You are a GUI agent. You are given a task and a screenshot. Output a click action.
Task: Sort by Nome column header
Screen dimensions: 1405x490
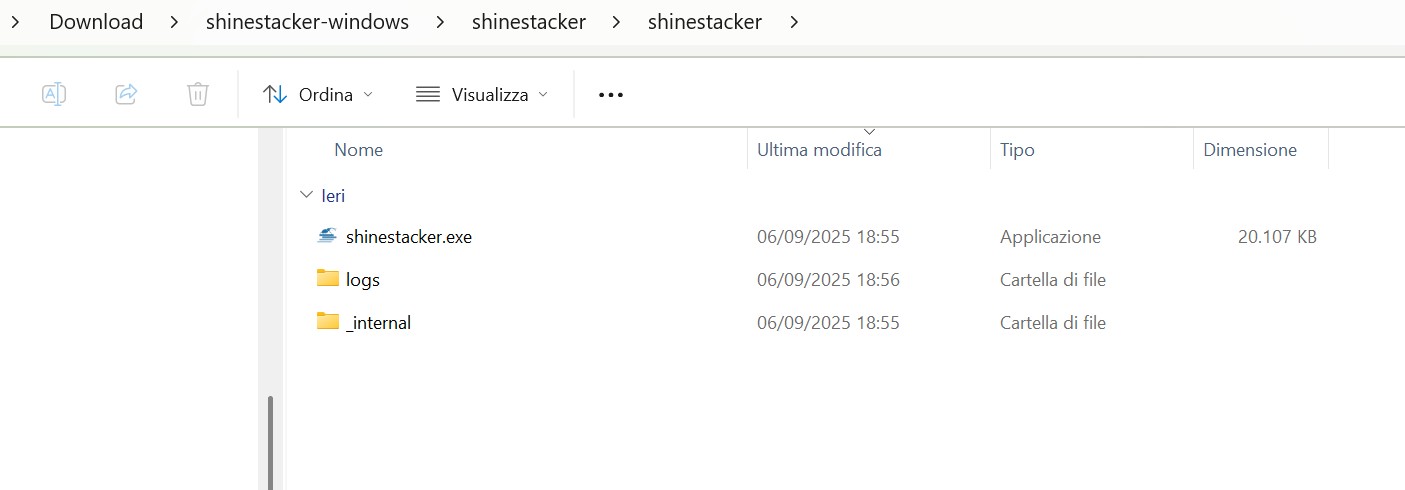point(358,150)
